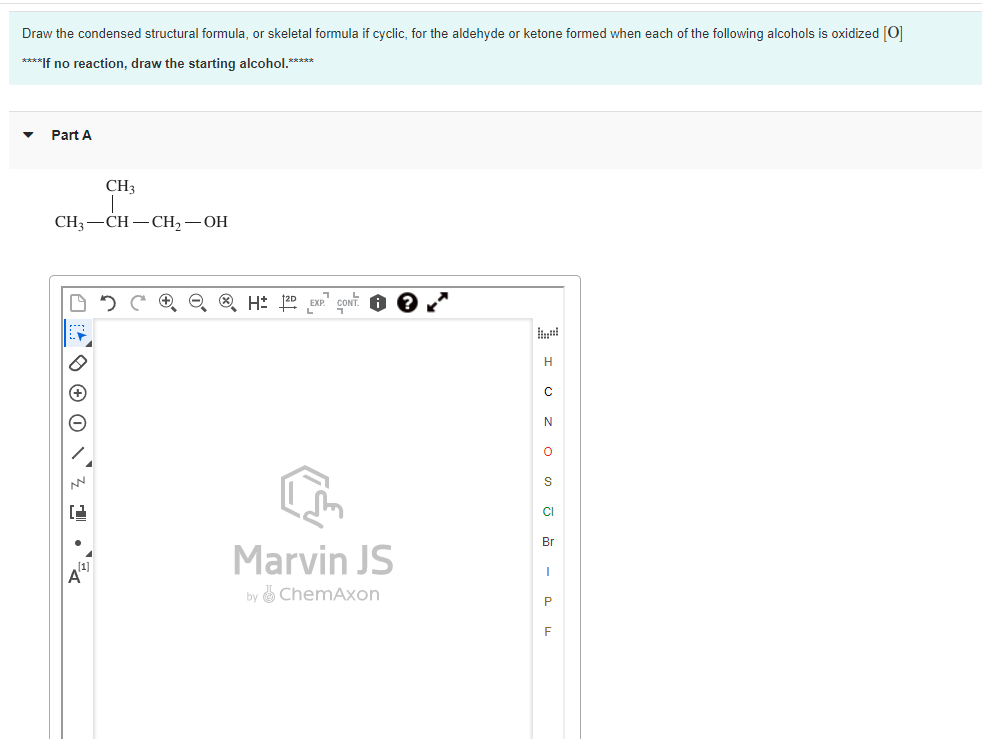
Task: Click the 'If no reaction' instruction text
Action: tap(168, 63)
